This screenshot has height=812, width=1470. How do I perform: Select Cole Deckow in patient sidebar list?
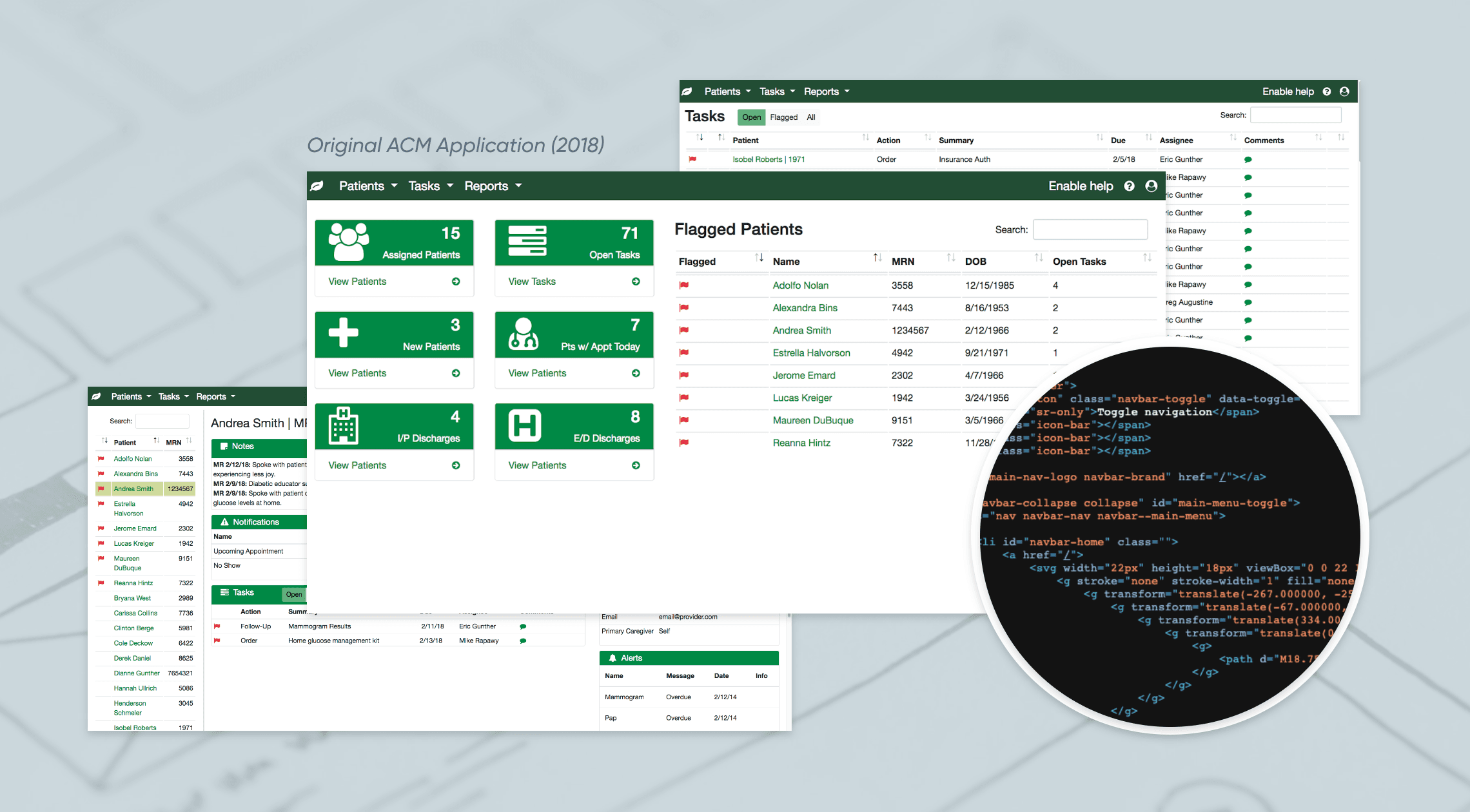(133, 643)
